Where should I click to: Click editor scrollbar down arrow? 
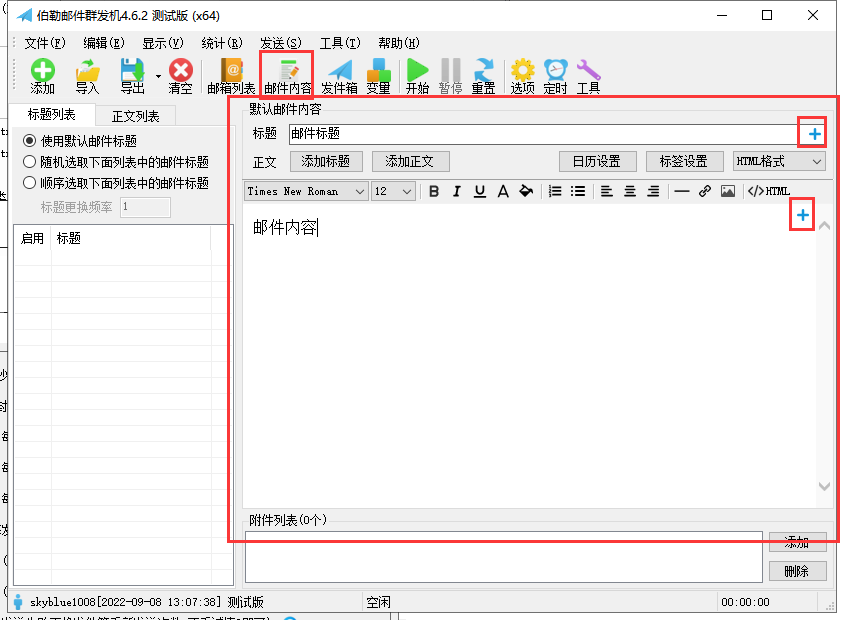pos(824,486)
